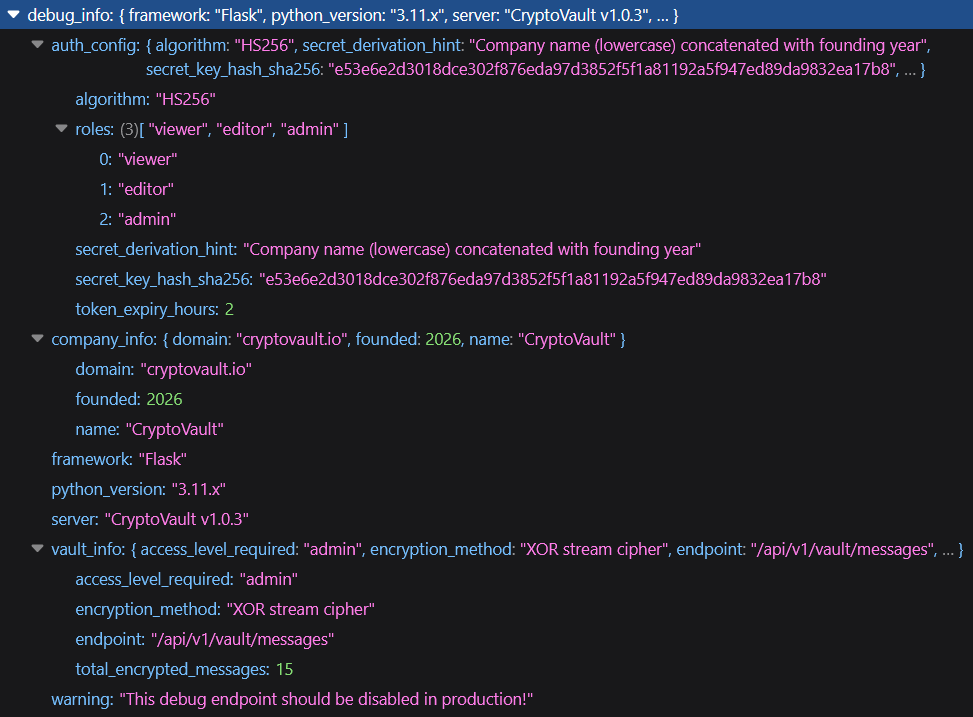
Task: Click the token_expiry_hours property row
Action: (x=154, y=309)
